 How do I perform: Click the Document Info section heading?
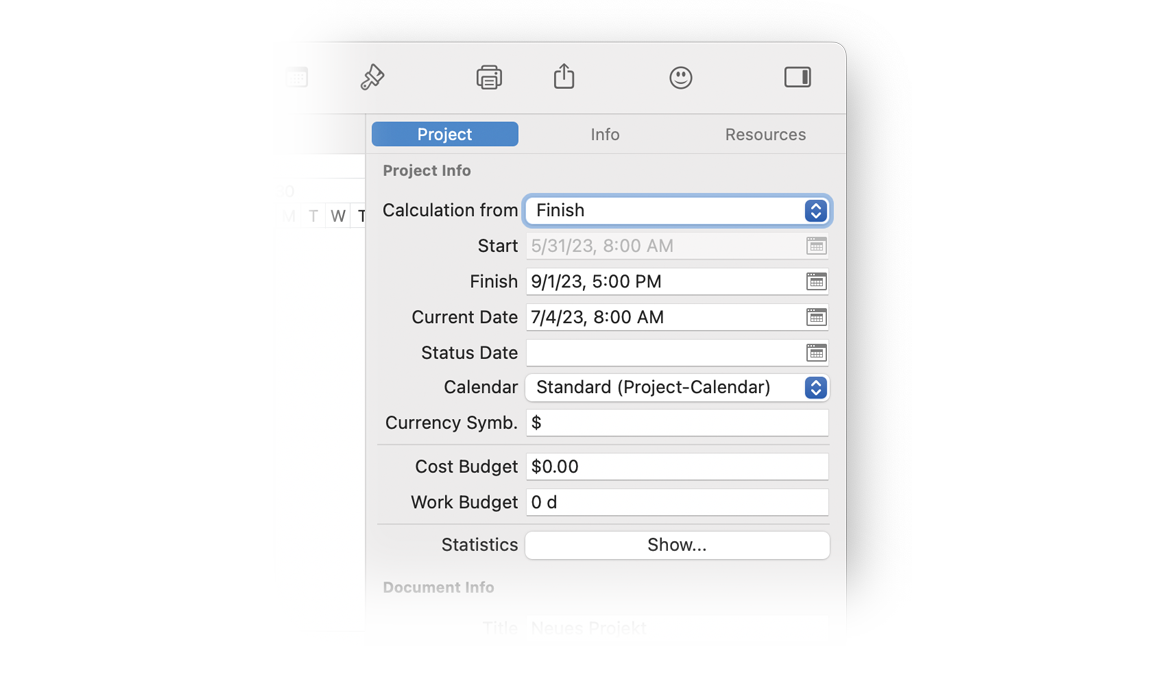(439, 587)
